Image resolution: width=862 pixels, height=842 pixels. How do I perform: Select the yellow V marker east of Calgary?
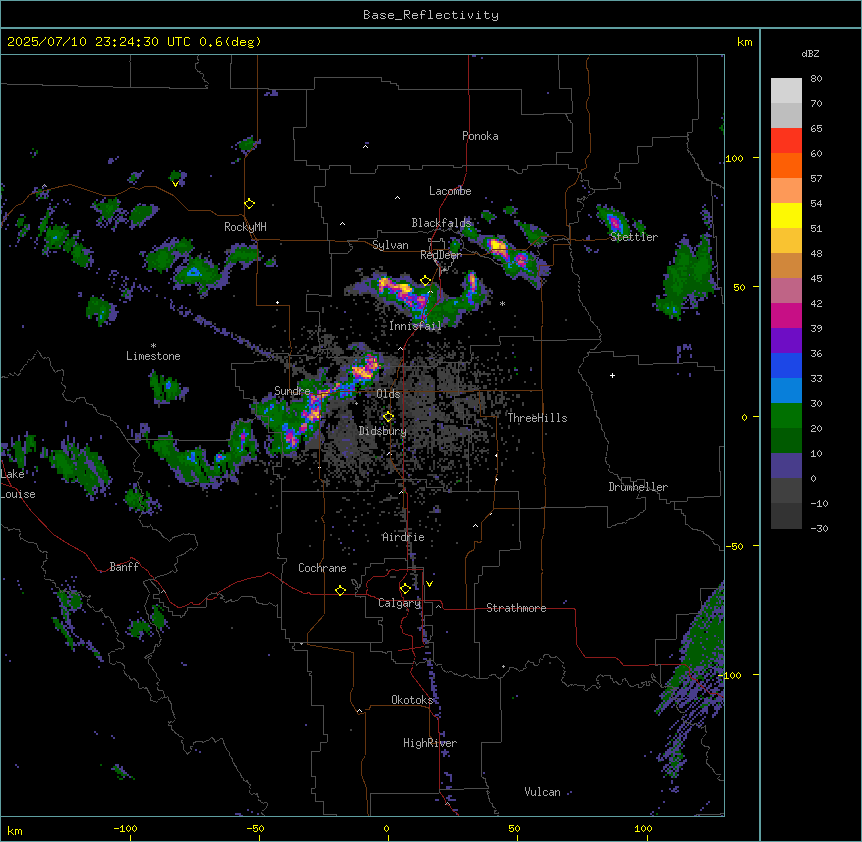click(429, 584)
